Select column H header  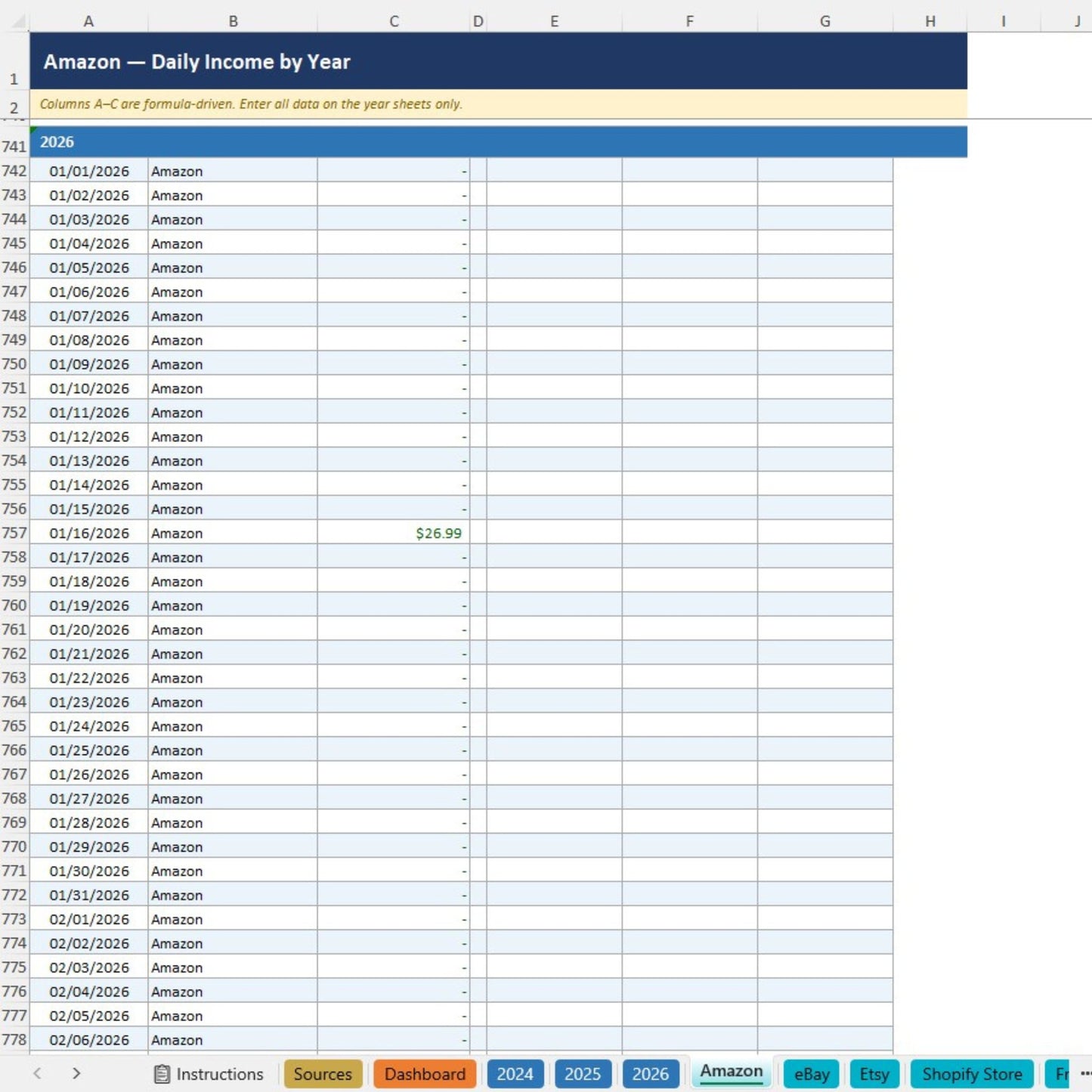pos(930,21)
